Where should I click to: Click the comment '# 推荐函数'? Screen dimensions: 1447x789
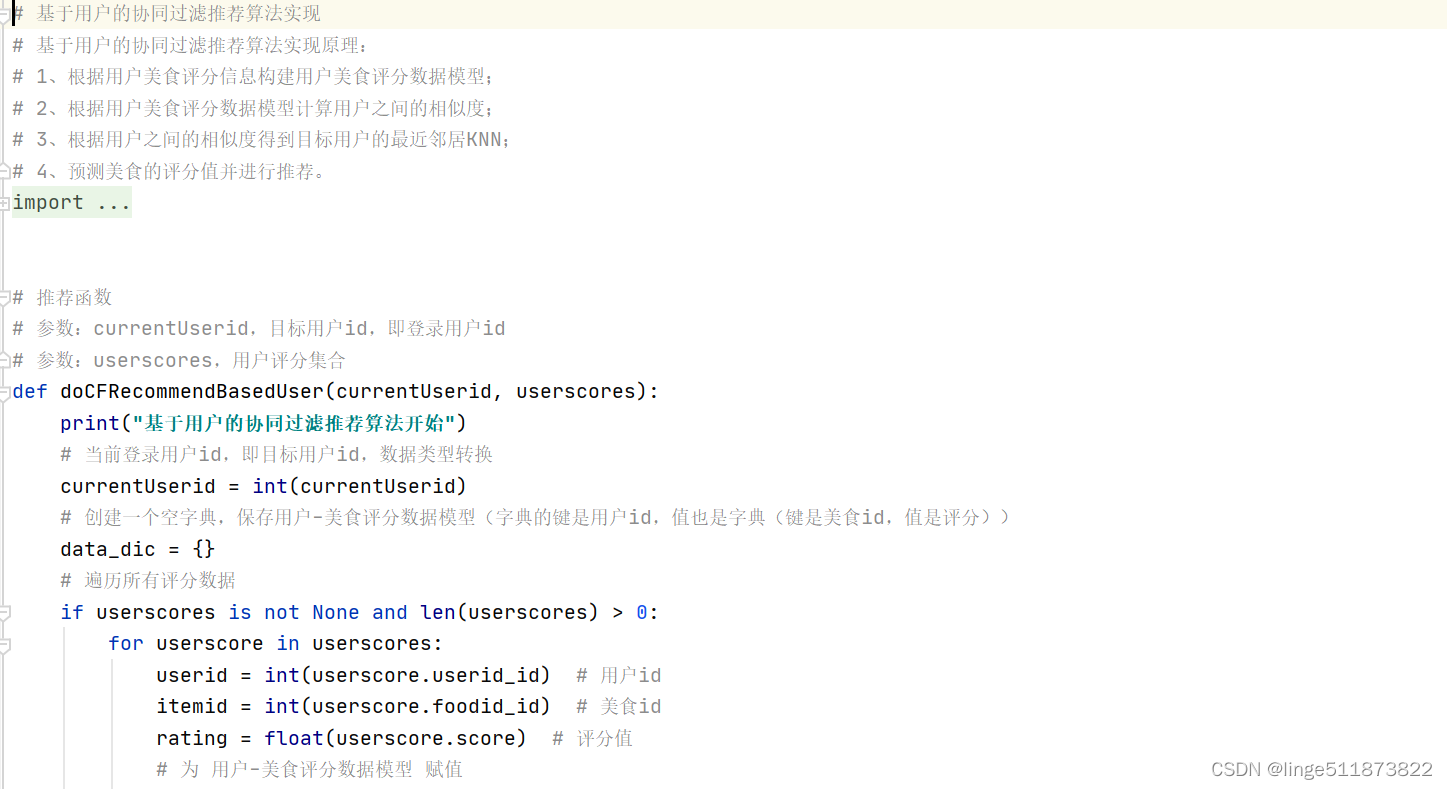coord(62,297)
